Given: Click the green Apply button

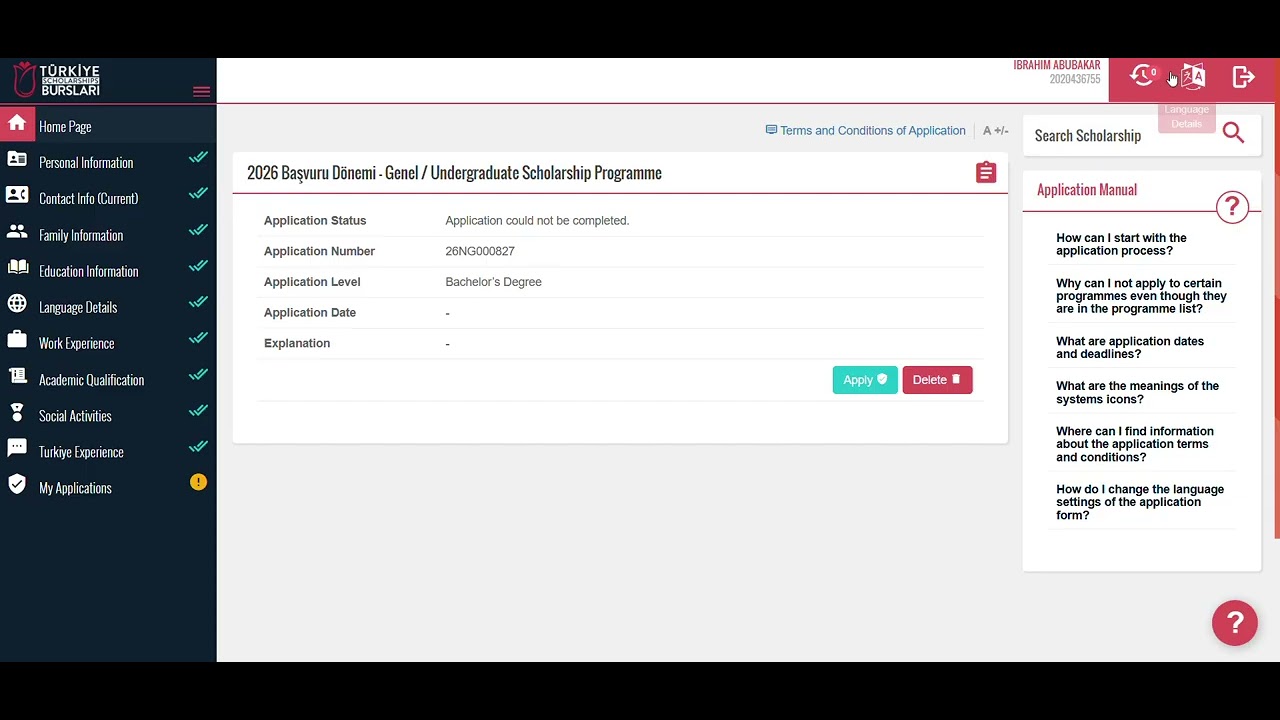Looking at the screenshot, I should point(865,380).
